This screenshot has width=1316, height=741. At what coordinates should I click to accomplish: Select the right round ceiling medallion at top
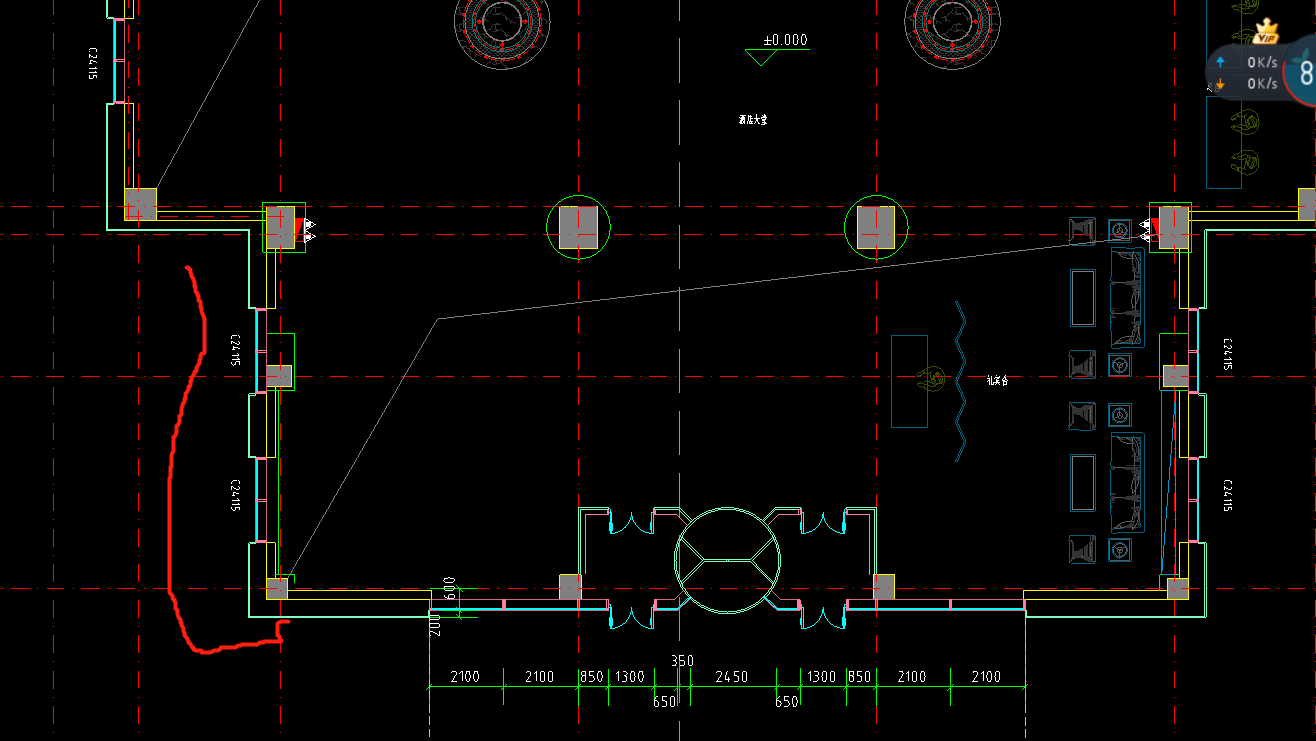(x=953, y=20)
